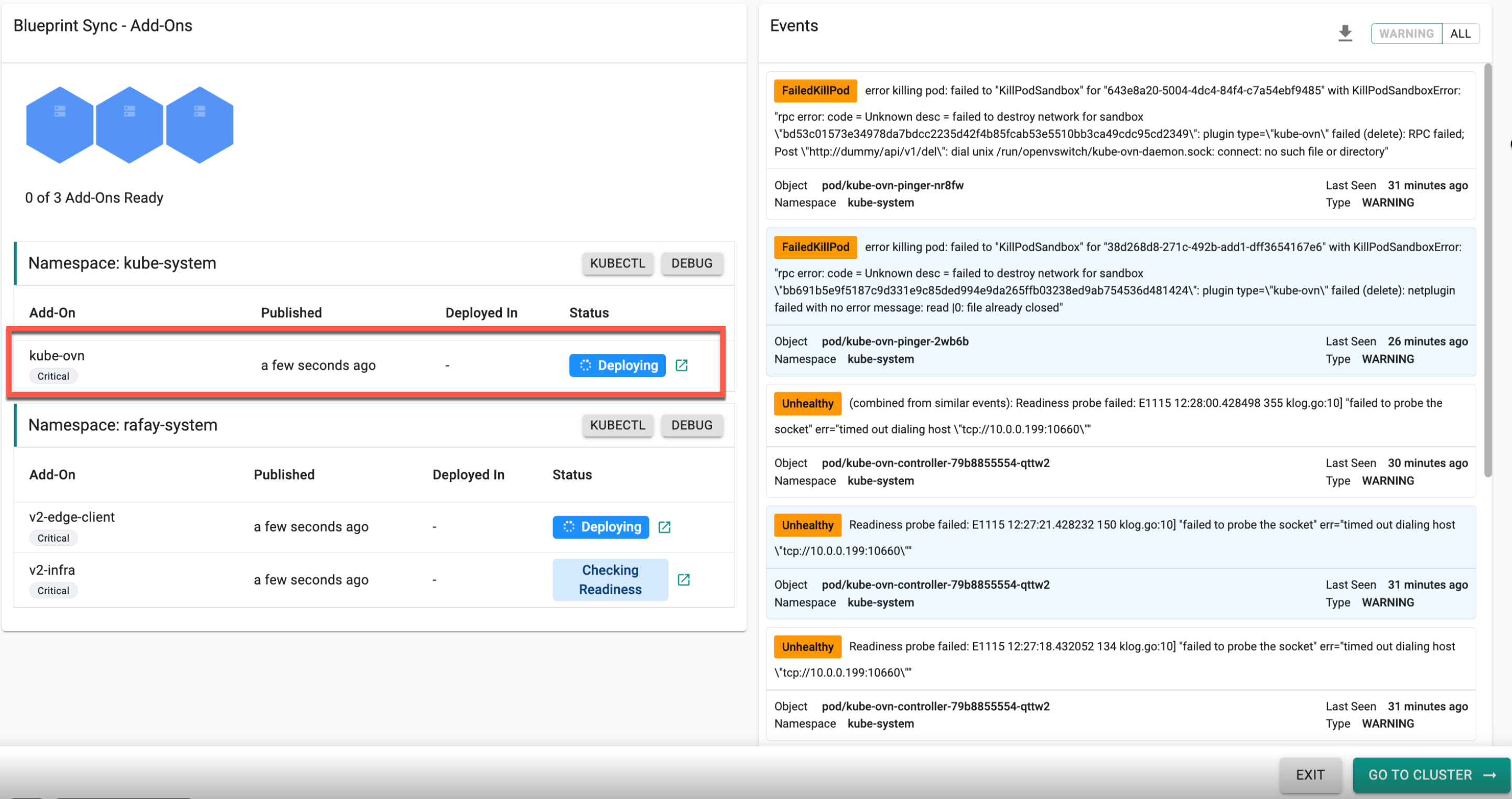Open KUBECTL for rafay-system namespace
Screen dimensions: 1512x799
618,425
